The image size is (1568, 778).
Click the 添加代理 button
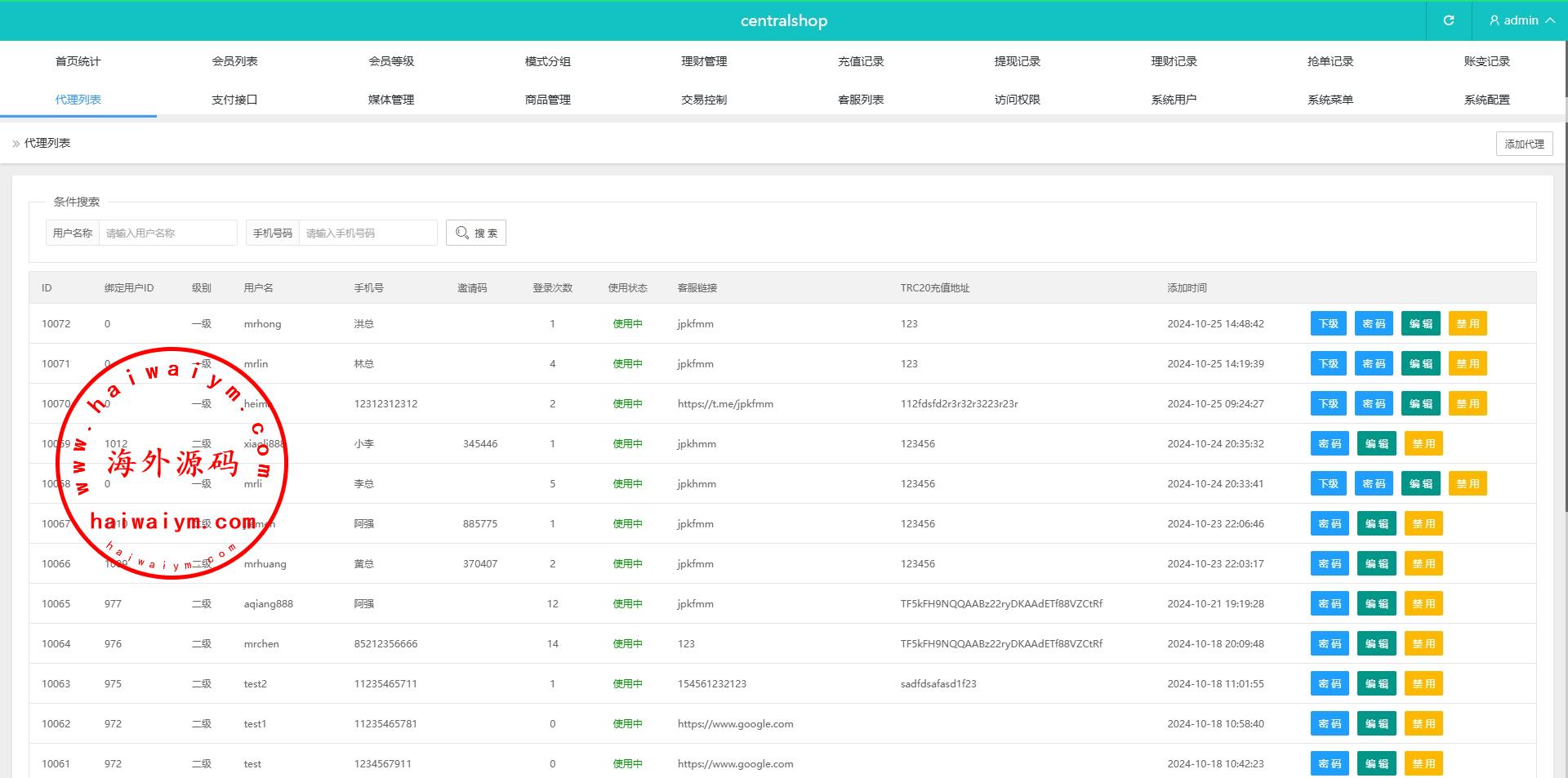pyautogui.click(x=1524, y=144)
